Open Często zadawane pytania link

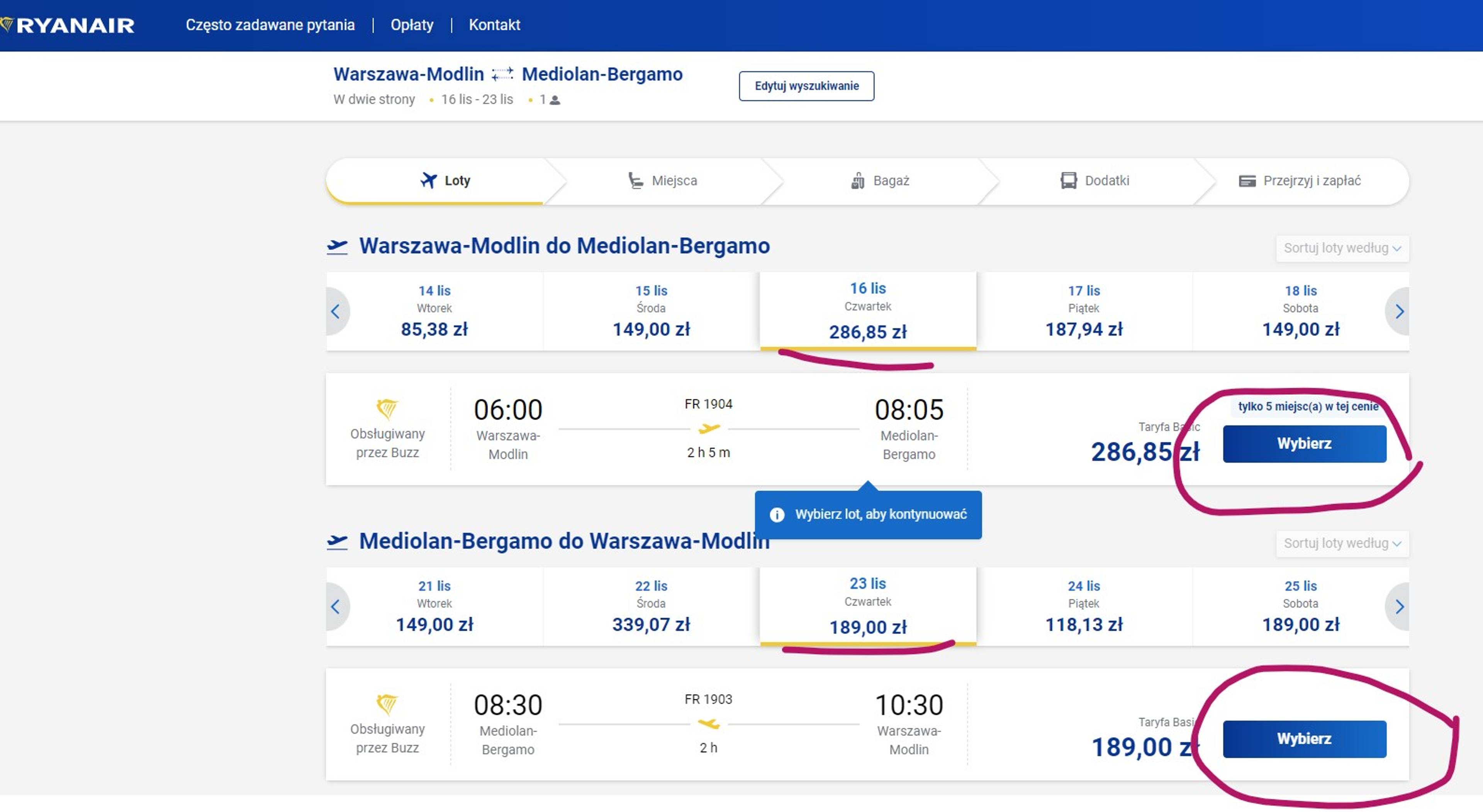click(270, 25)
